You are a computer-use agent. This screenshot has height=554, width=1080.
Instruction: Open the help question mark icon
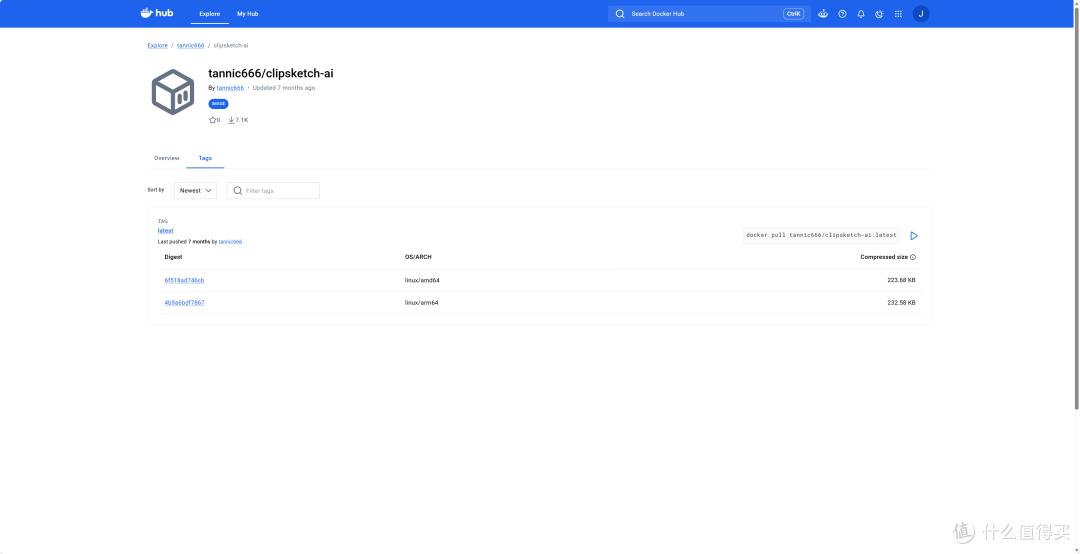pyautogui.click(x=842, y=14)
